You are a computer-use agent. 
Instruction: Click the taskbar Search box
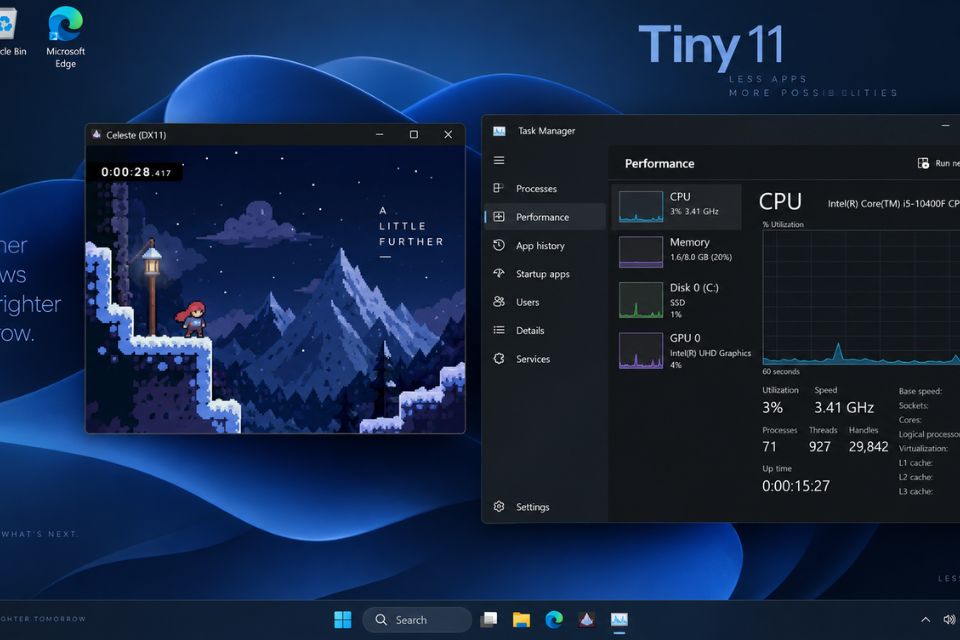[418, 620]
